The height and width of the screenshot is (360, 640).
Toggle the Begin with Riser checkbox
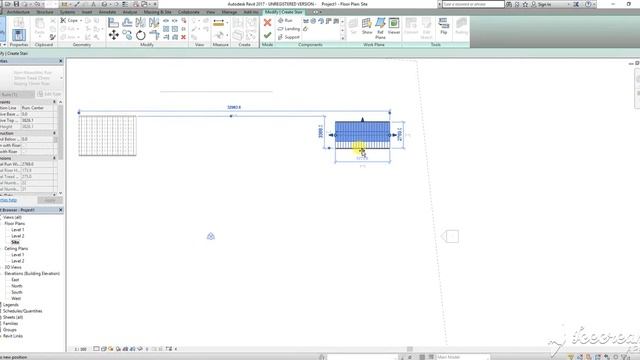coord(23,145)
